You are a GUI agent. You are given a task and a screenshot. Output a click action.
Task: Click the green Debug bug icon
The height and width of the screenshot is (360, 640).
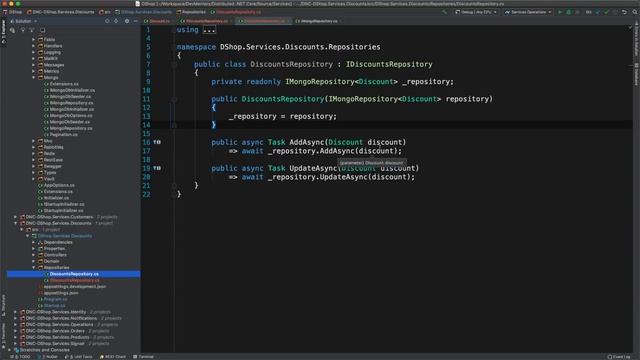coord(568,12)
